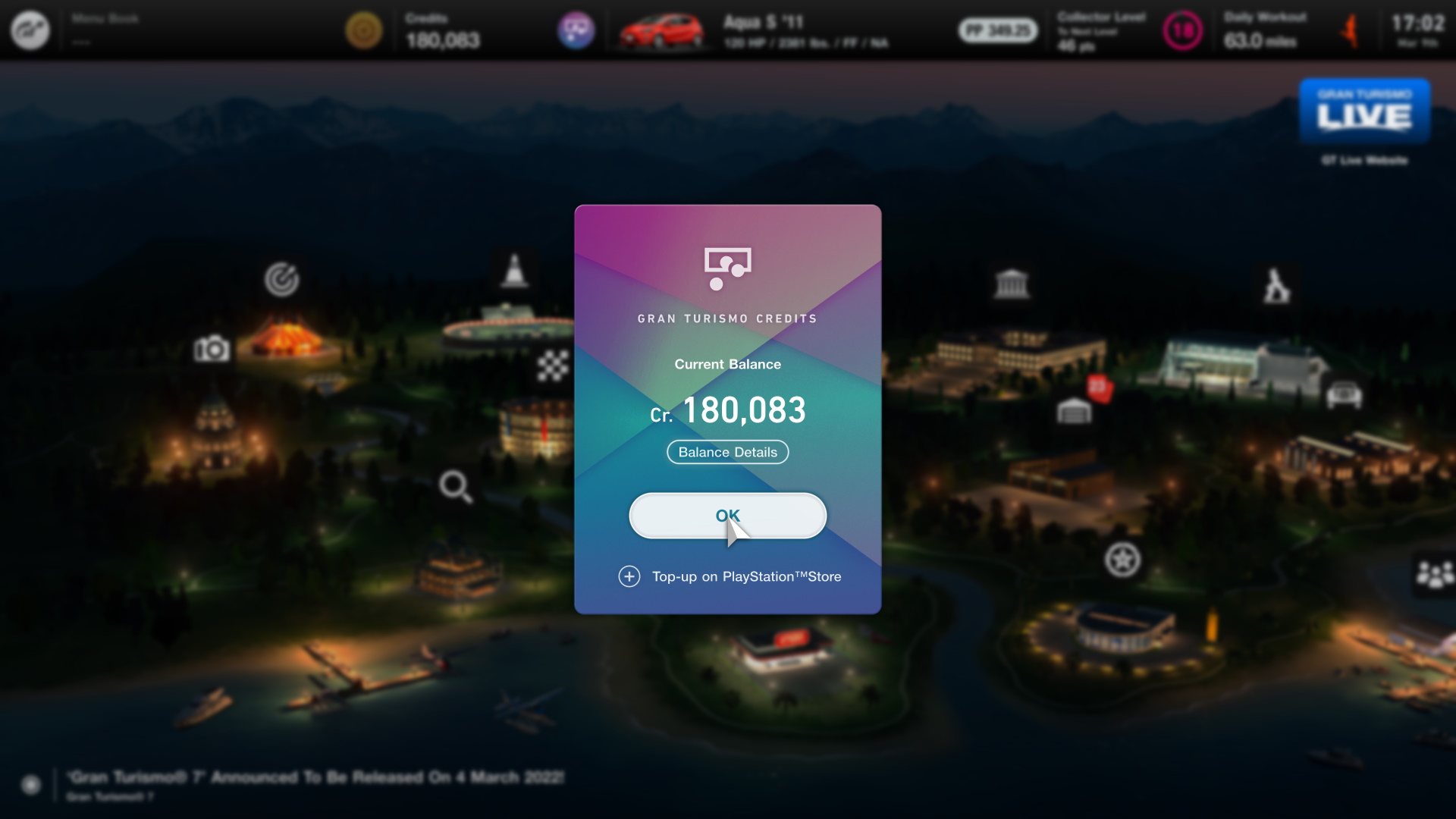Open the star badge icon

tap(1122, 560)
